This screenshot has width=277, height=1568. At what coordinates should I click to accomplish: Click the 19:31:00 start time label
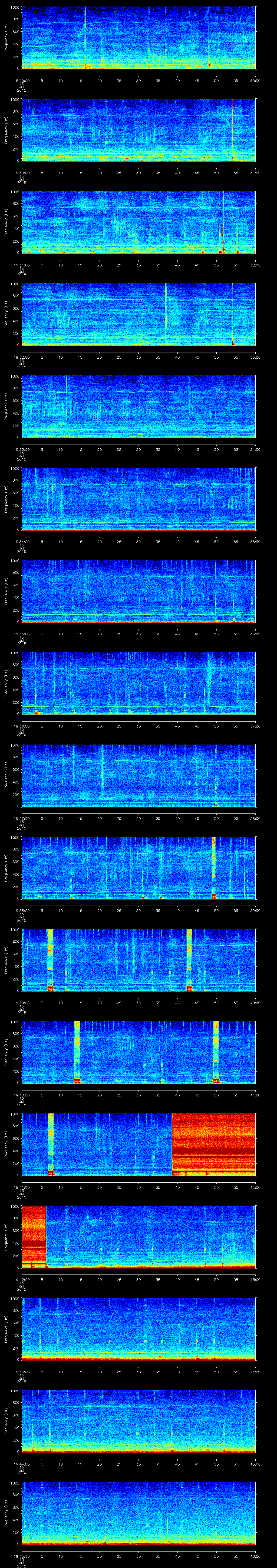pos(21,265)
